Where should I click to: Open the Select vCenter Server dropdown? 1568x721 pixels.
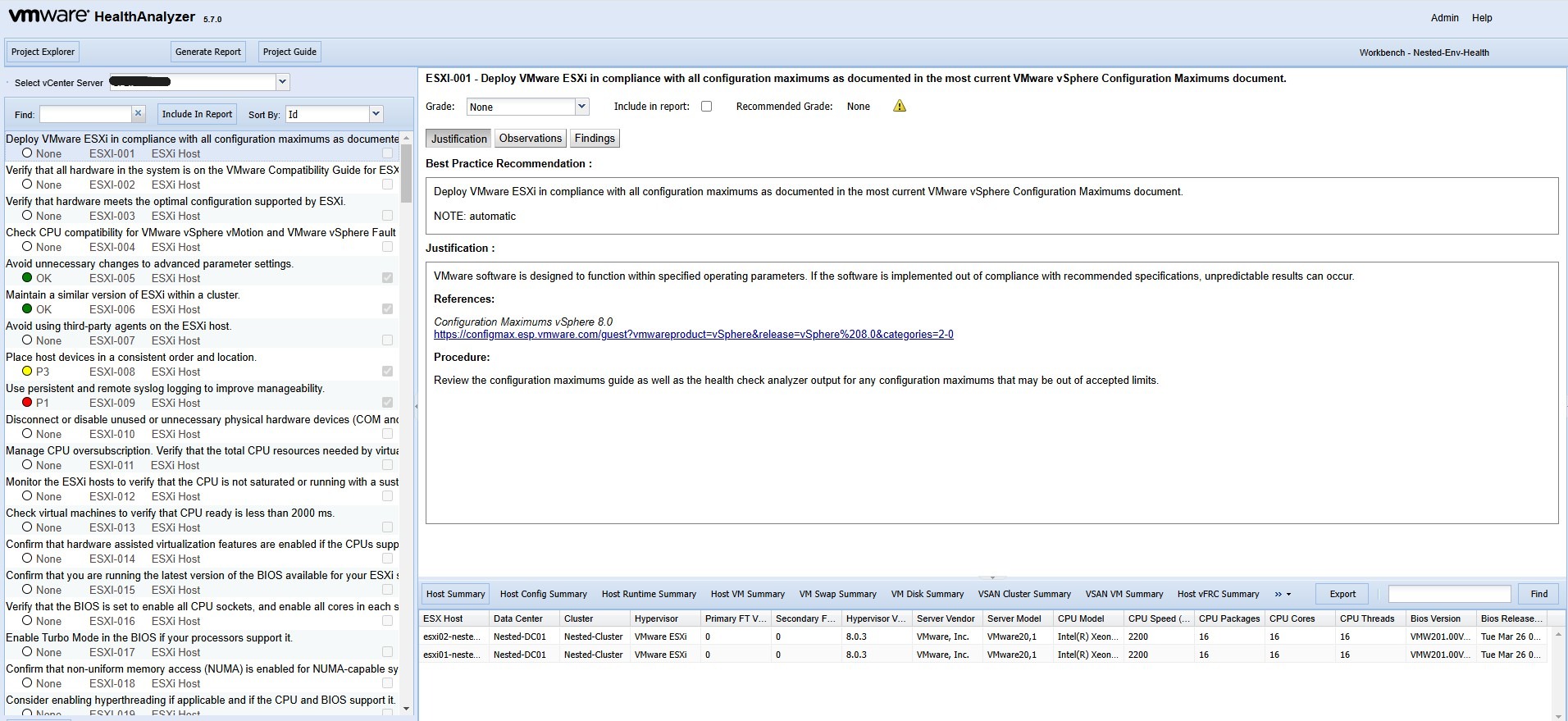pyautogui.click(x=282, y=82)
